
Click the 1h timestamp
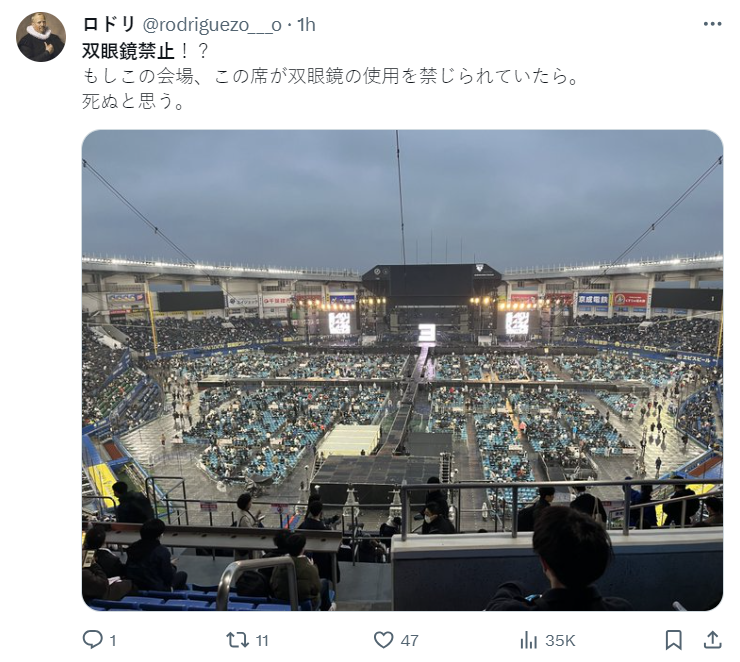pos(306,25)
